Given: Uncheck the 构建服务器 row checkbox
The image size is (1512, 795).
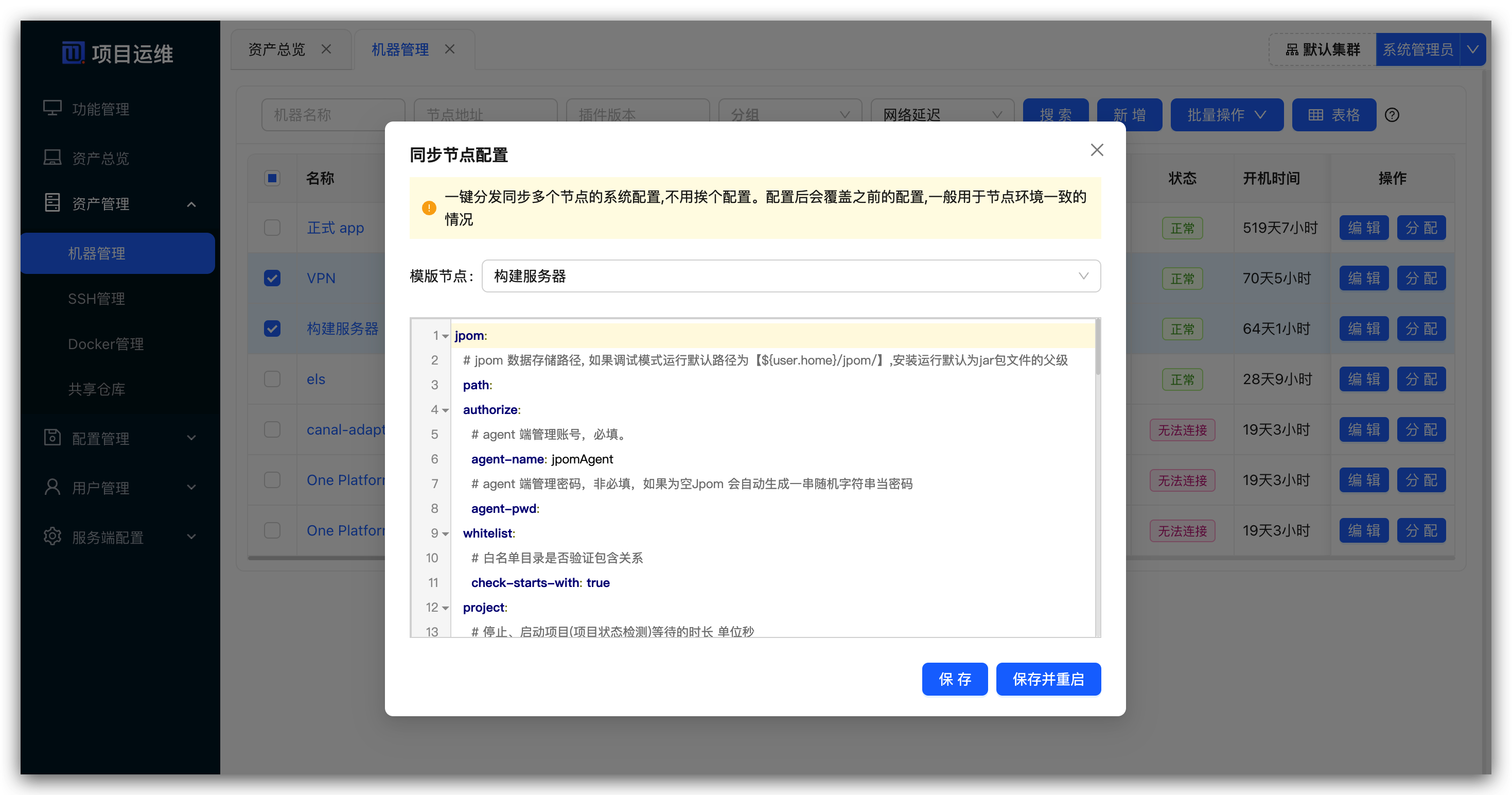Looking at the screenshot, I should [x=272, y=329].
